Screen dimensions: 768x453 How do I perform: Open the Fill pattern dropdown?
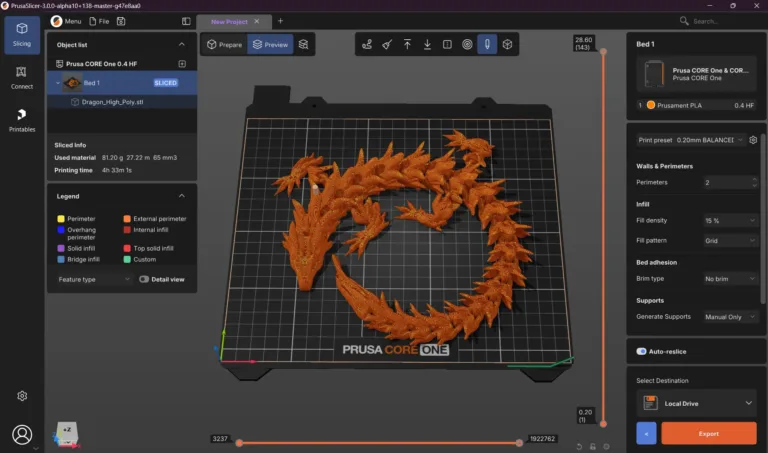pos(730,240)
